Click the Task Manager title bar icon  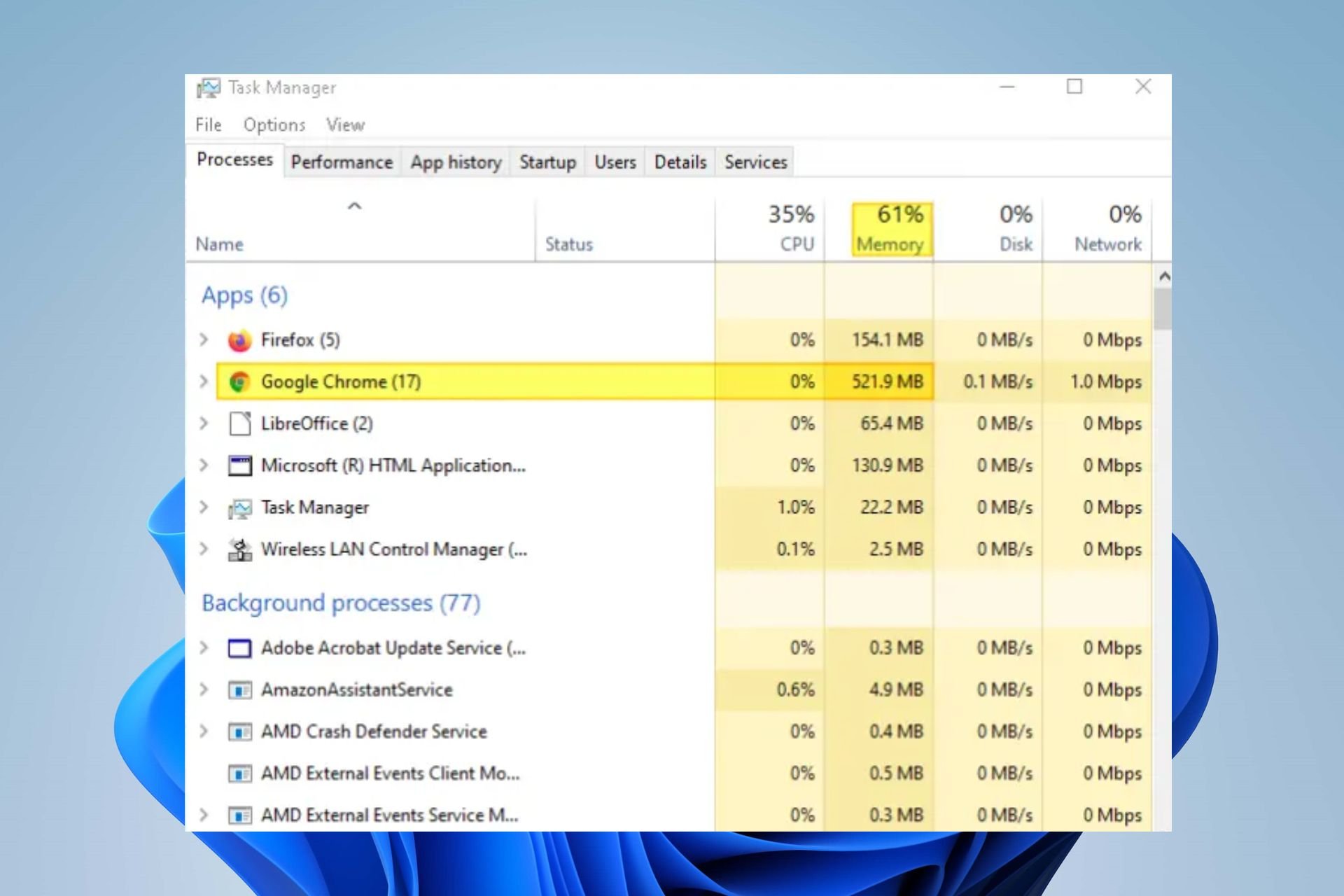coord(208,88)
